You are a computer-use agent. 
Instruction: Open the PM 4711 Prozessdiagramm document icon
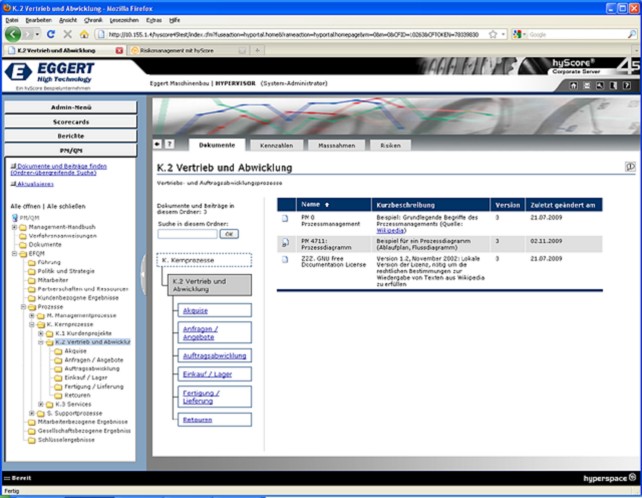coord(284,242)
